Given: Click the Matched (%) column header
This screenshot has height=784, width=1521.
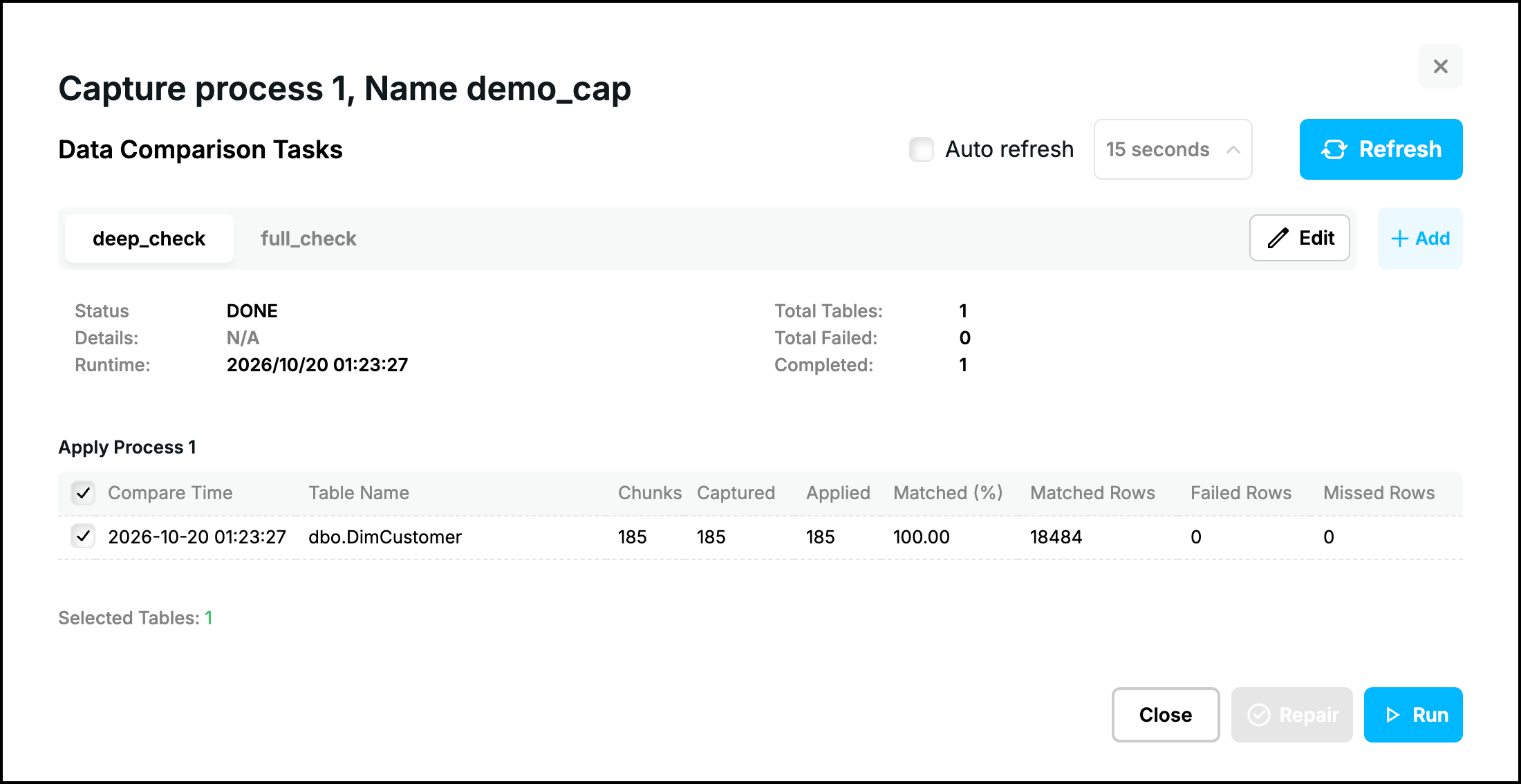Looking at the screenshot, I should 948,493.
